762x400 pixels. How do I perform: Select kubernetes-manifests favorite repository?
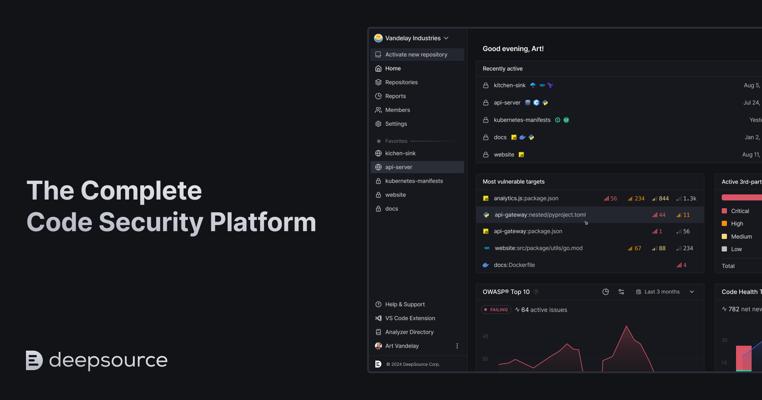tap(413, 181)
